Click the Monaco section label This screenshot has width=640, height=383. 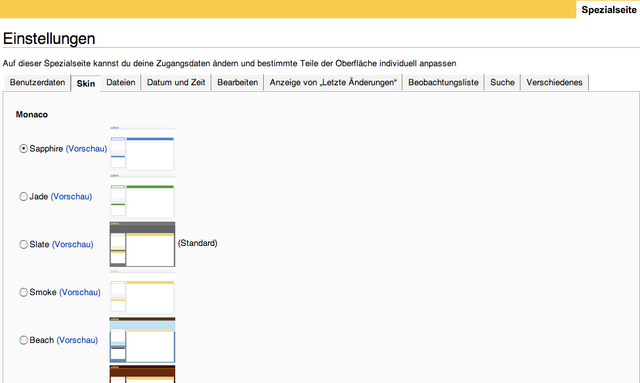[x=32, y=115]
